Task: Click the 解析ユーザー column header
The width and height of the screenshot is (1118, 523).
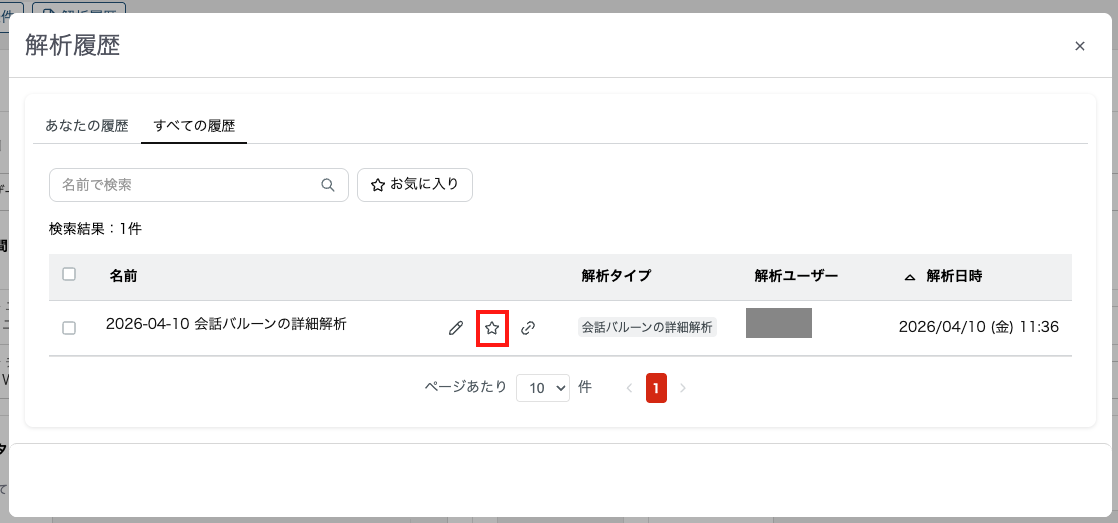Action: click(x=796, y=276)
